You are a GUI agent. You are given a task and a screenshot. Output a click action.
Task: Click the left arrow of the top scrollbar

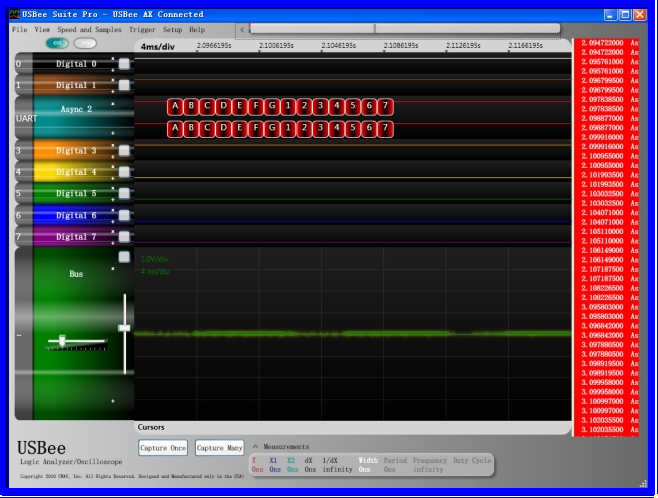[x=242, y=29]
